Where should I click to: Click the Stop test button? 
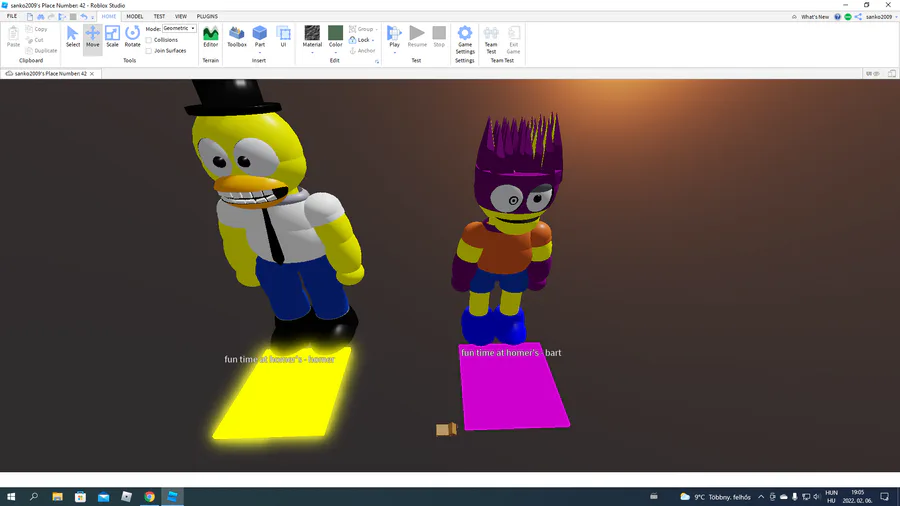click(439, 37)
